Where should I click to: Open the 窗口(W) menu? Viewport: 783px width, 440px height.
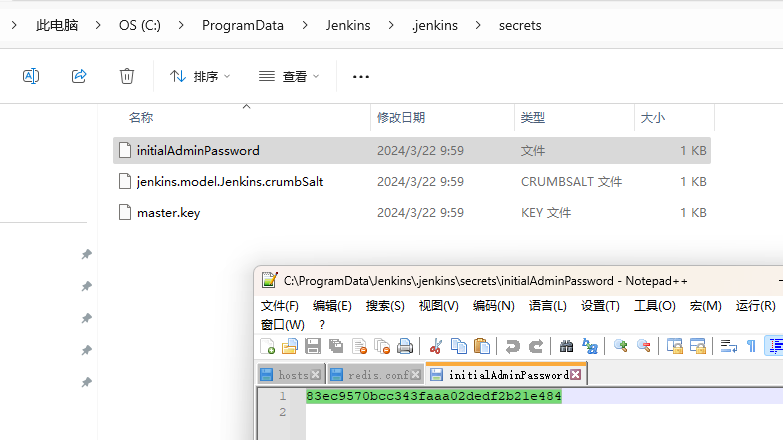point(283,325)
